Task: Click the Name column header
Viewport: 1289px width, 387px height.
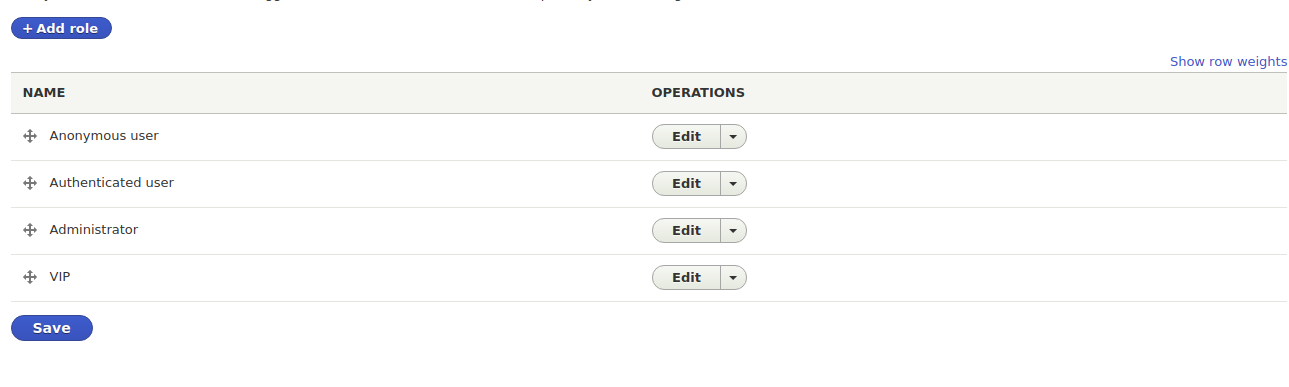Action: point(44,92)
